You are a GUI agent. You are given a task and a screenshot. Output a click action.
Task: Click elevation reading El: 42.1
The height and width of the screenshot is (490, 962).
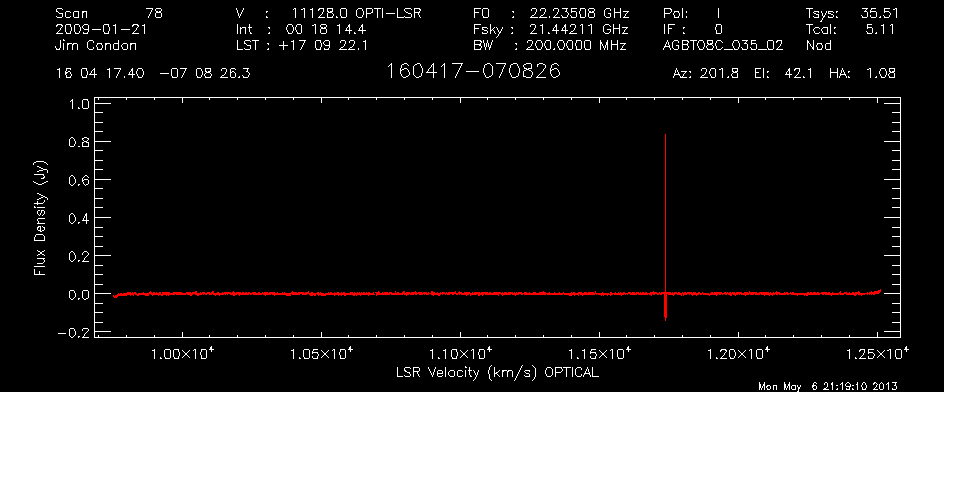click(783, 73)
